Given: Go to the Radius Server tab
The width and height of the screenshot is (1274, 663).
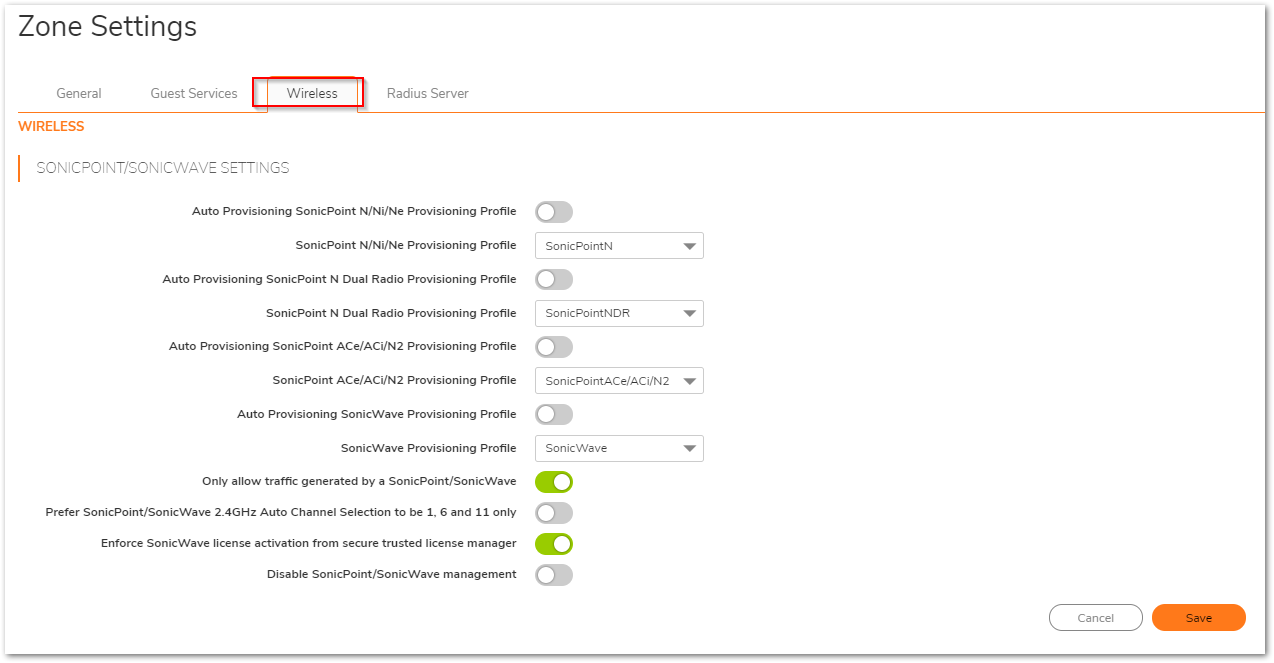Looking at the screenshot, I should [x=428, y=94].
